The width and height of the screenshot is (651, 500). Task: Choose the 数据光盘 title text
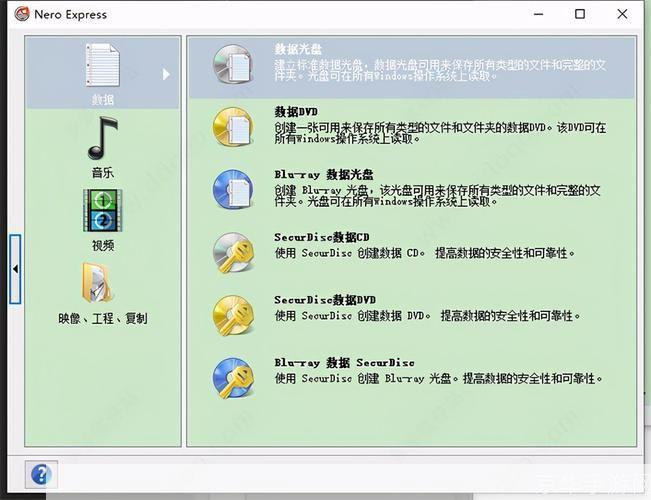coord(298,49)
